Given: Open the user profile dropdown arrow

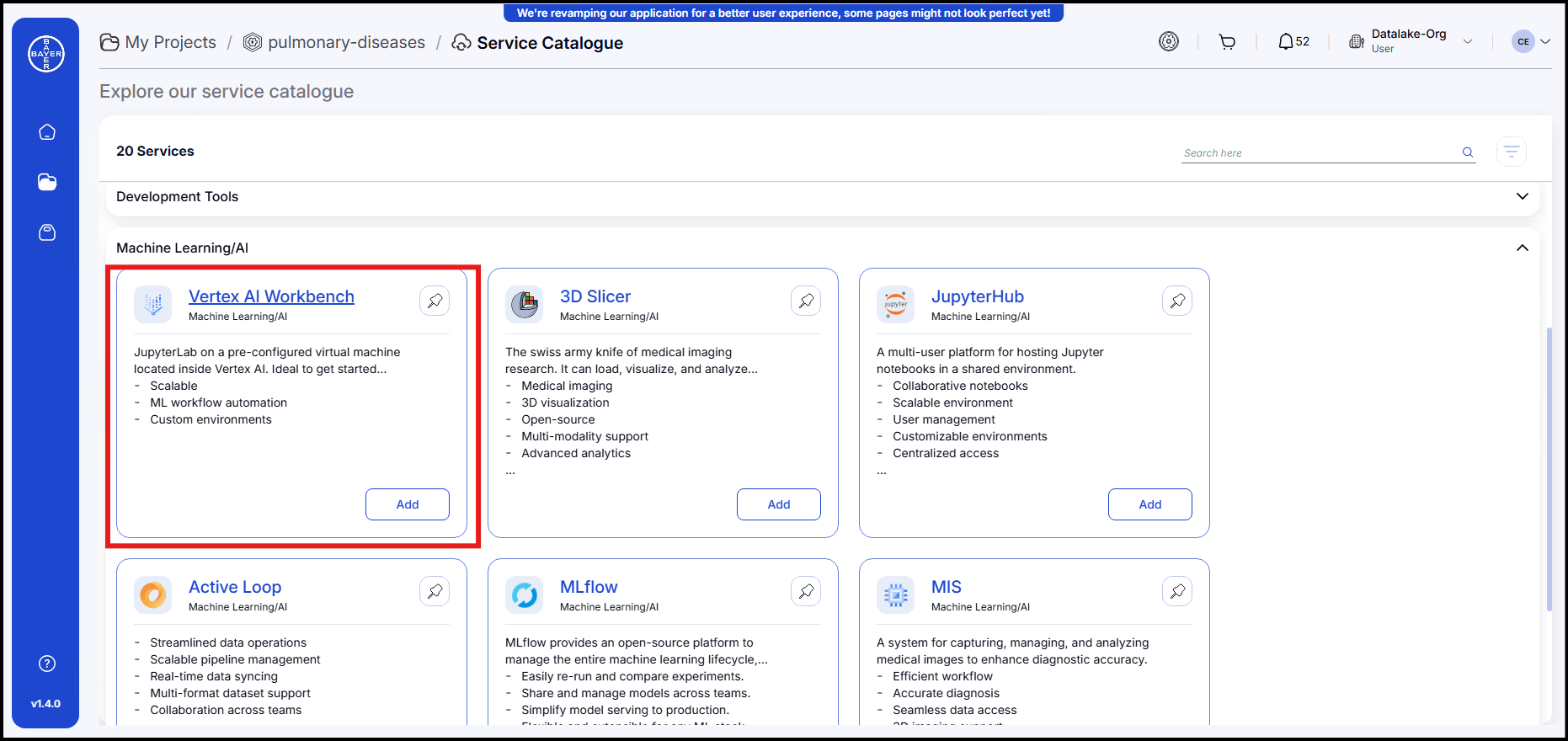Looking at the screenshot, I should pyautogui.click(x=1545, y=41).
